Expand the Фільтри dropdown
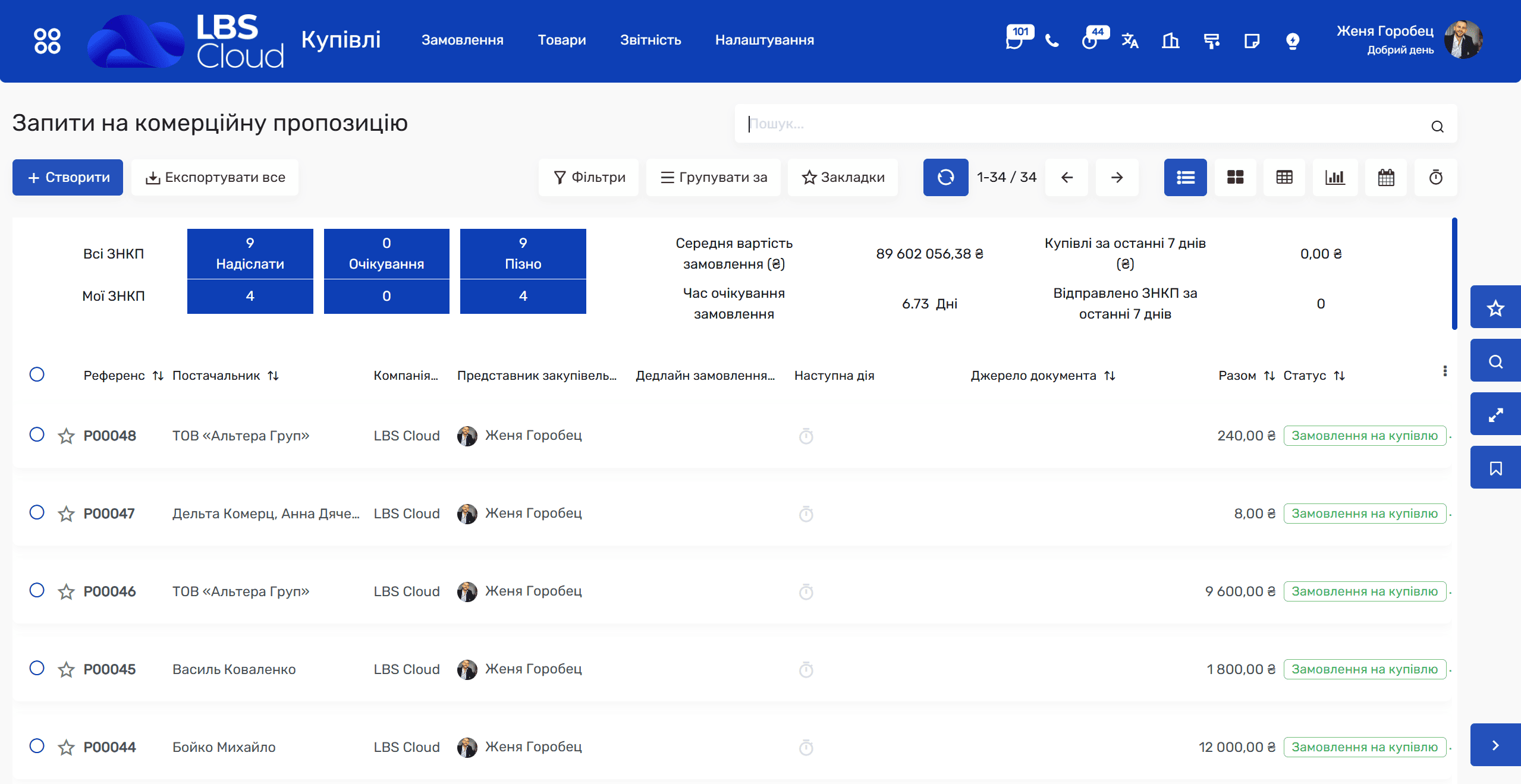 (589, 177)
